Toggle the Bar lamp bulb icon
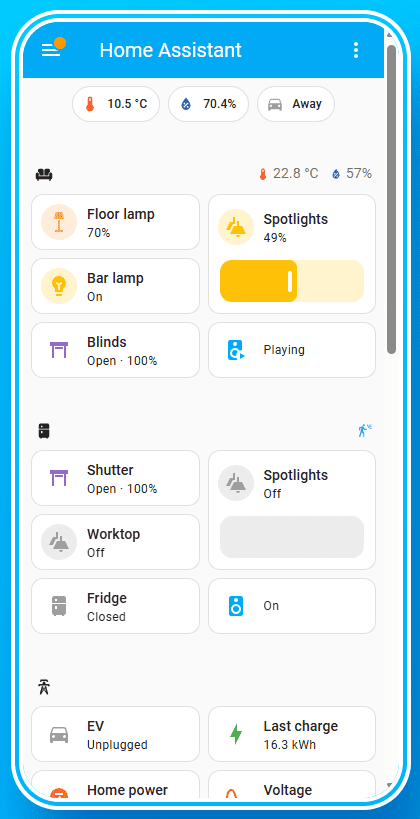420x819 pixels. pyautogui.click(x=59, y=286)
